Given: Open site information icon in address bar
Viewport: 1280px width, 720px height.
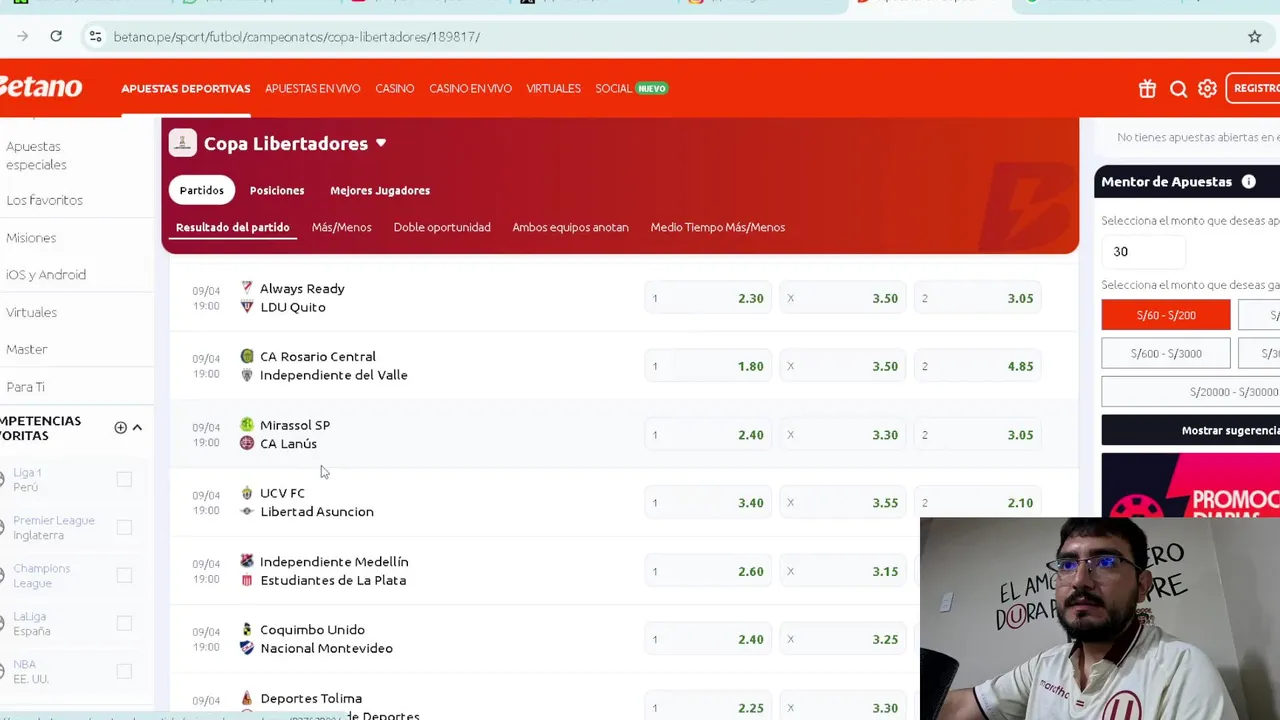Looking at the screenshot, I should [95, 37].
